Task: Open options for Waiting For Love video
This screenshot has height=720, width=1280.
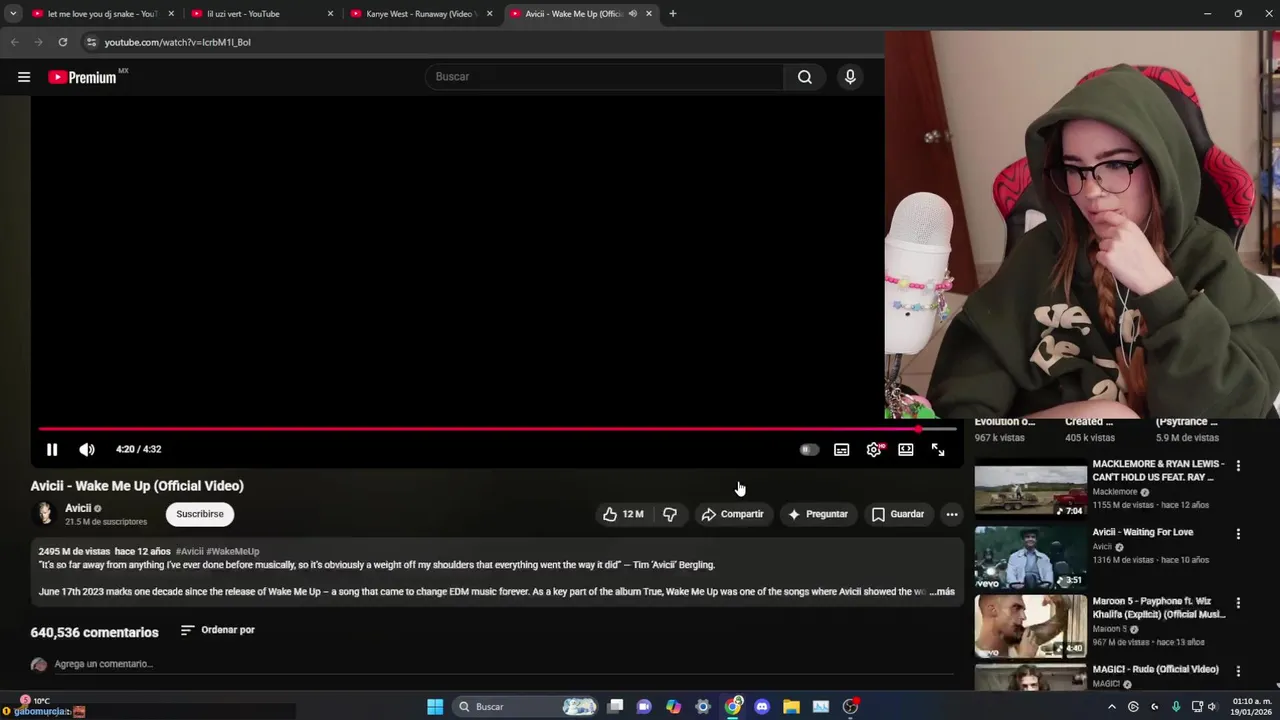Action: [1238, 534]
